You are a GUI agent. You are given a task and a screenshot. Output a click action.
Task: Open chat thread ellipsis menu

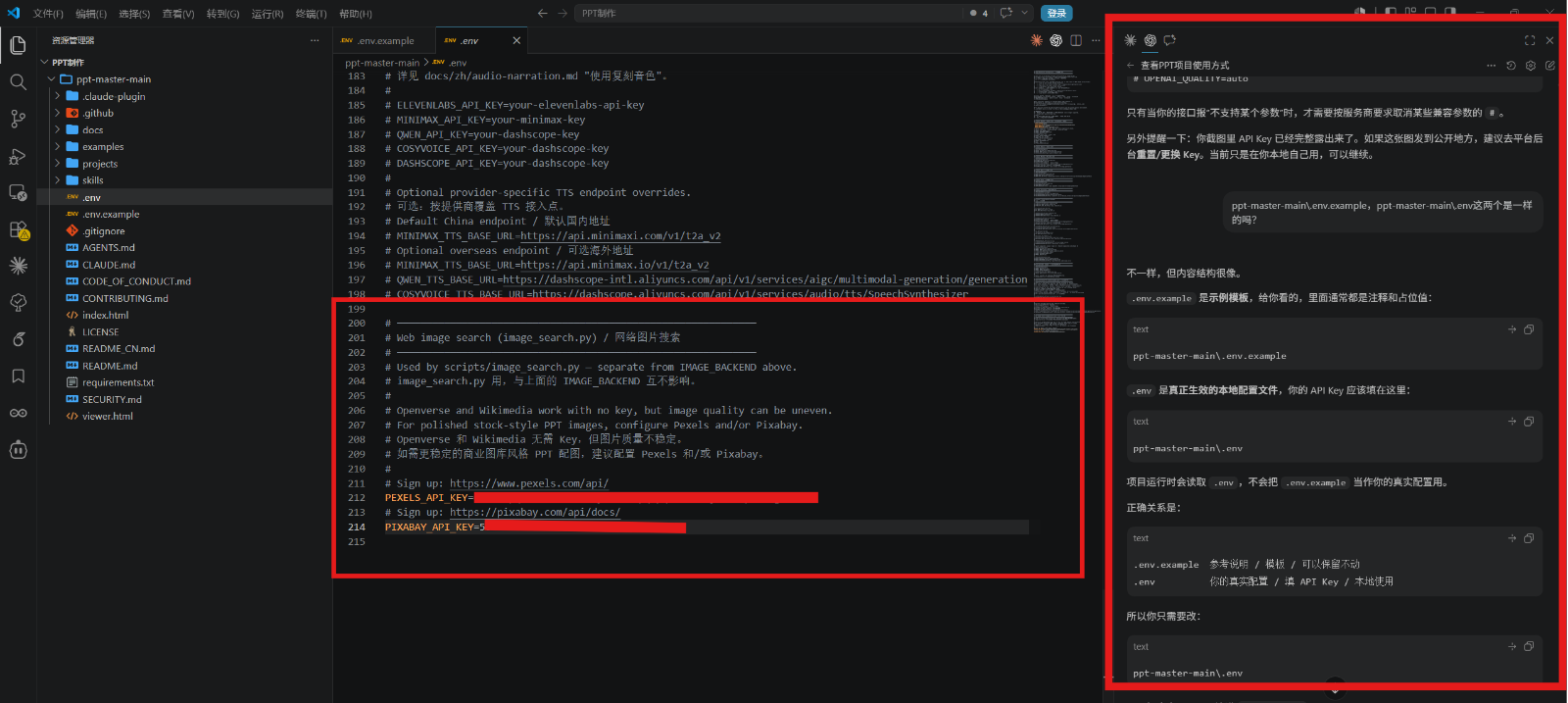tap(1491, 66)
